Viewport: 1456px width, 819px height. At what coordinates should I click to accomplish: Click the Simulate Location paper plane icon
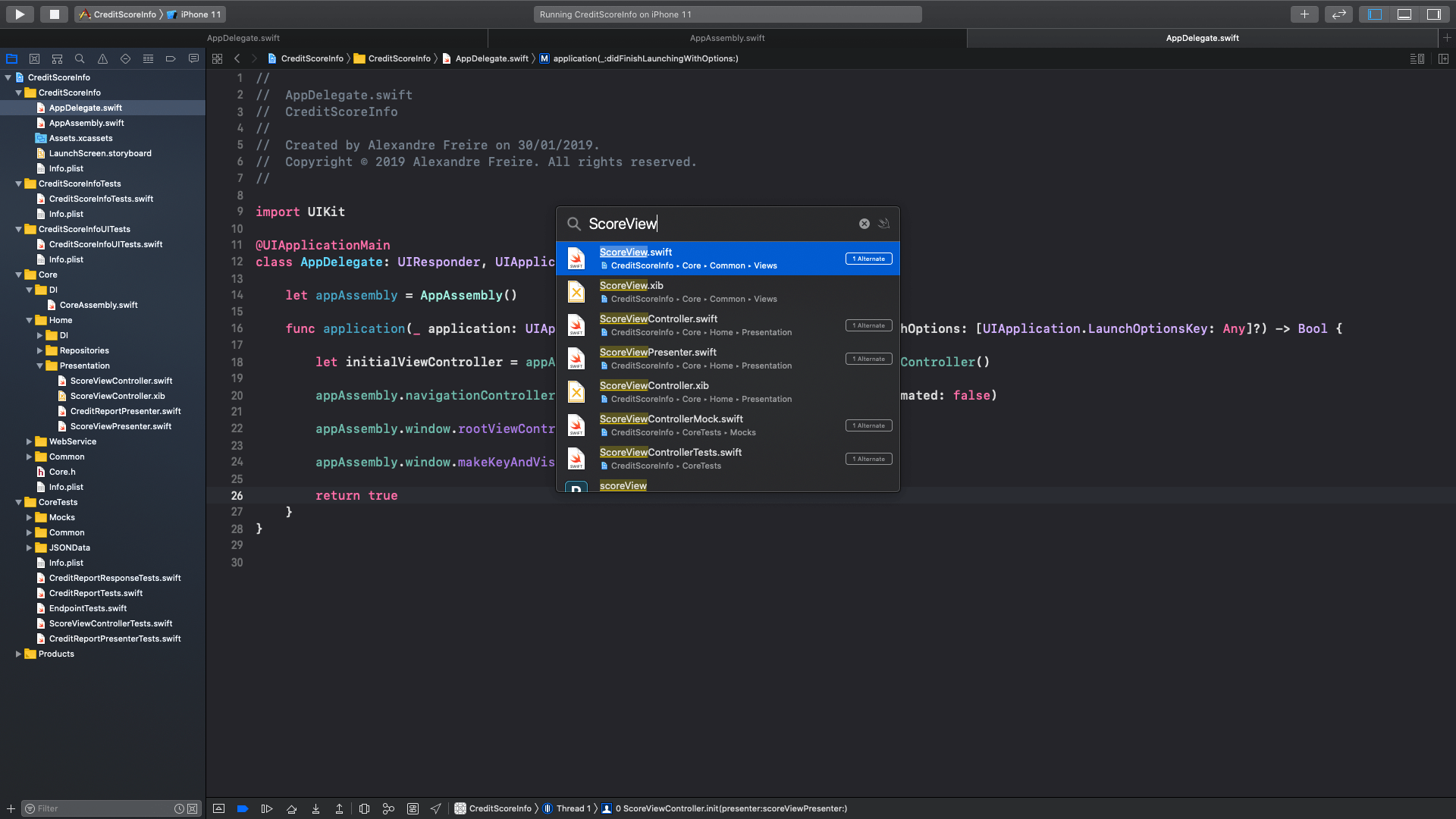(436, 808)
